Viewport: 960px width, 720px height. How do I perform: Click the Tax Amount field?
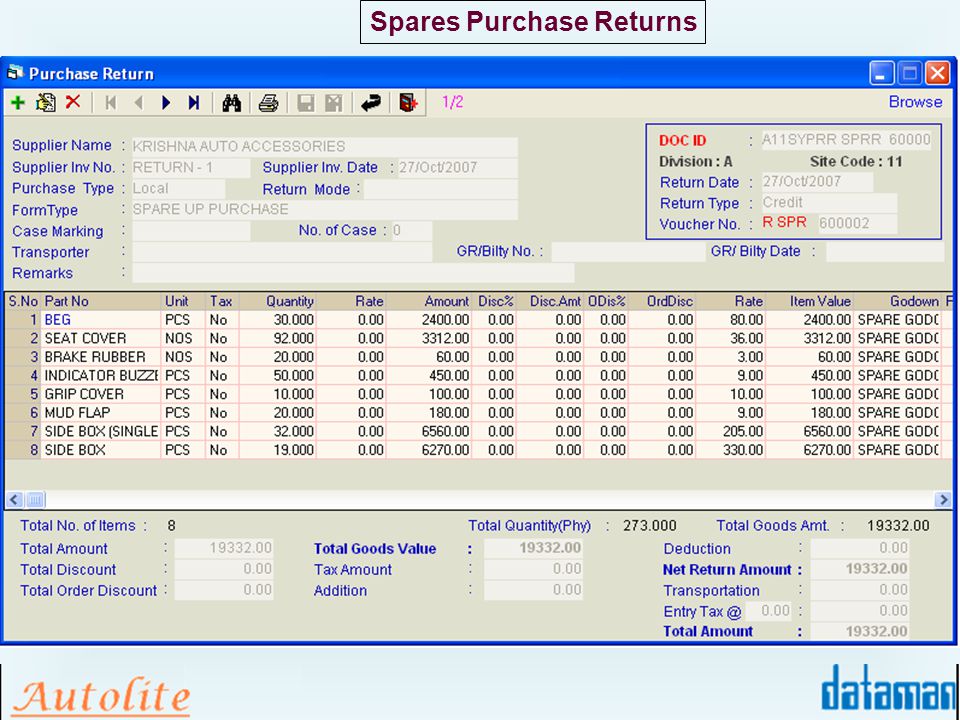[533, 569]
